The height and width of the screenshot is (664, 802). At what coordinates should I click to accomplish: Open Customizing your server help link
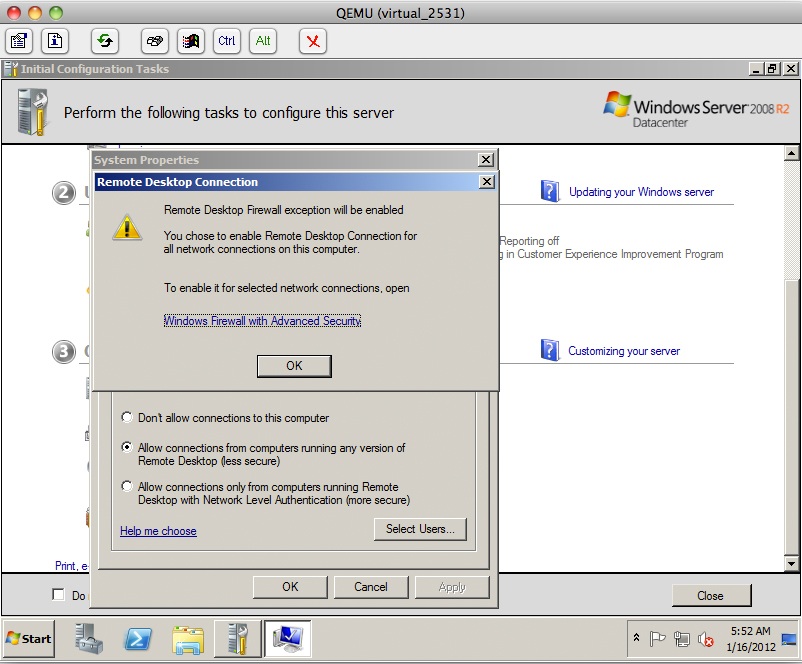(x=624, y=351)
